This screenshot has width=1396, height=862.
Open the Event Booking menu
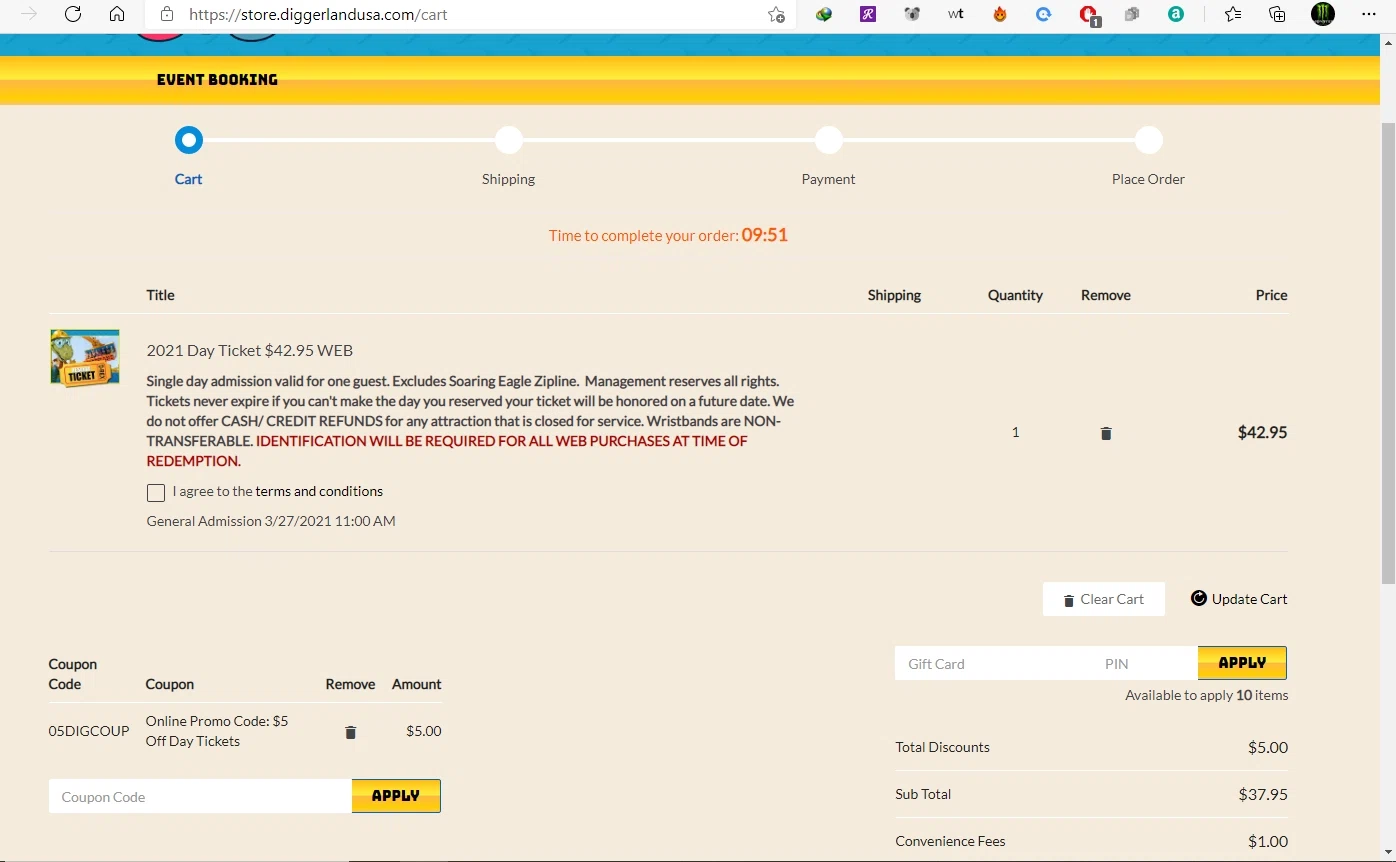217,80
